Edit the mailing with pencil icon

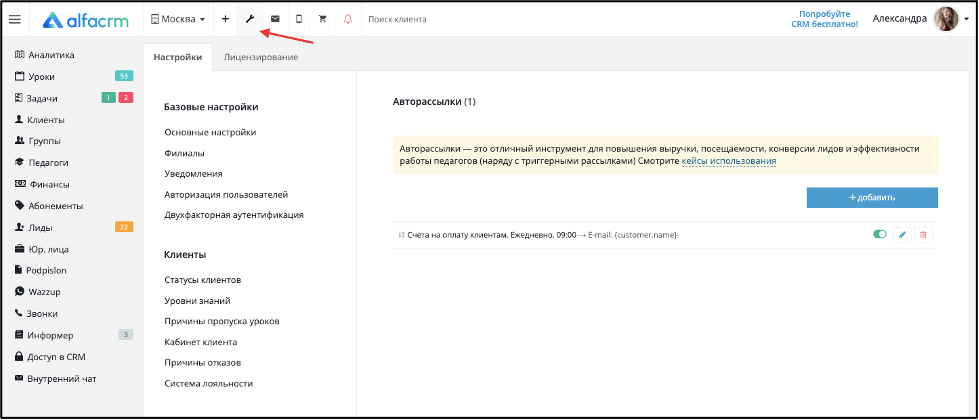click(902, 235)
